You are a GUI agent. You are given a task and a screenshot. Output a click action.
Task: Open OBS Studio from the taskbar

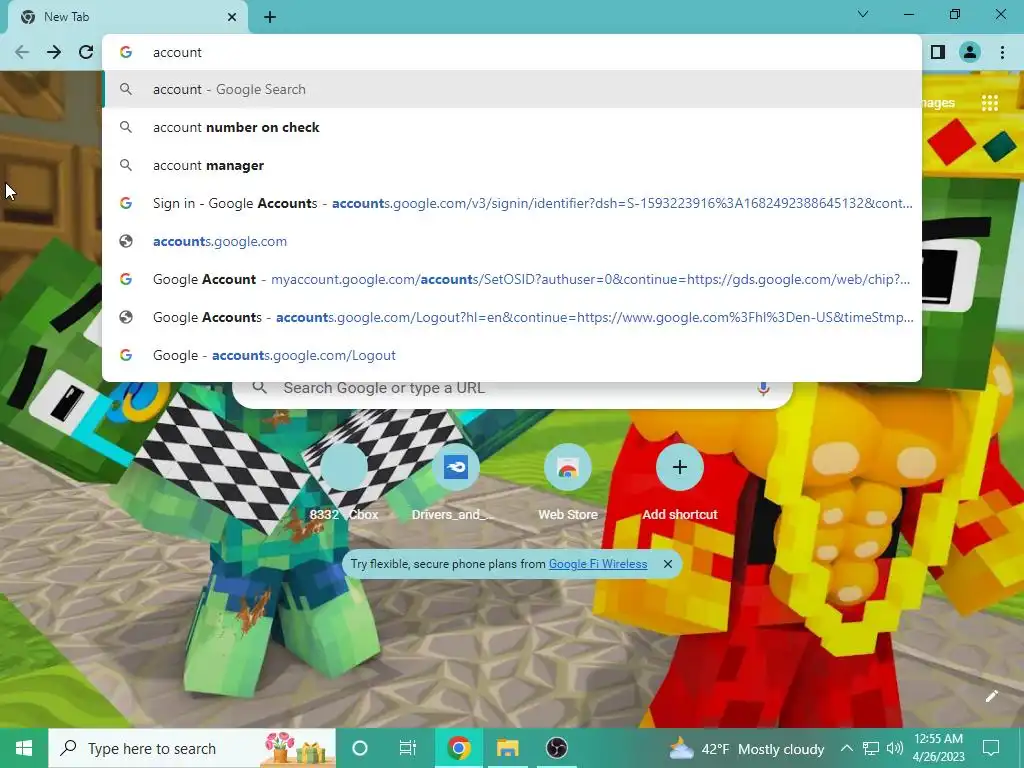click(x=556, y=748)
